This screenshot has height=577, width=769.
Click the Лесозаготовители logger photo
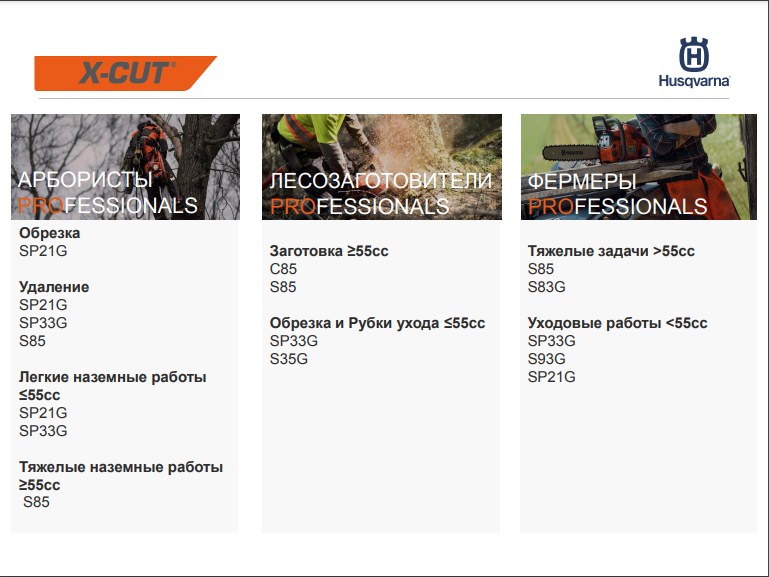[382, 167]
